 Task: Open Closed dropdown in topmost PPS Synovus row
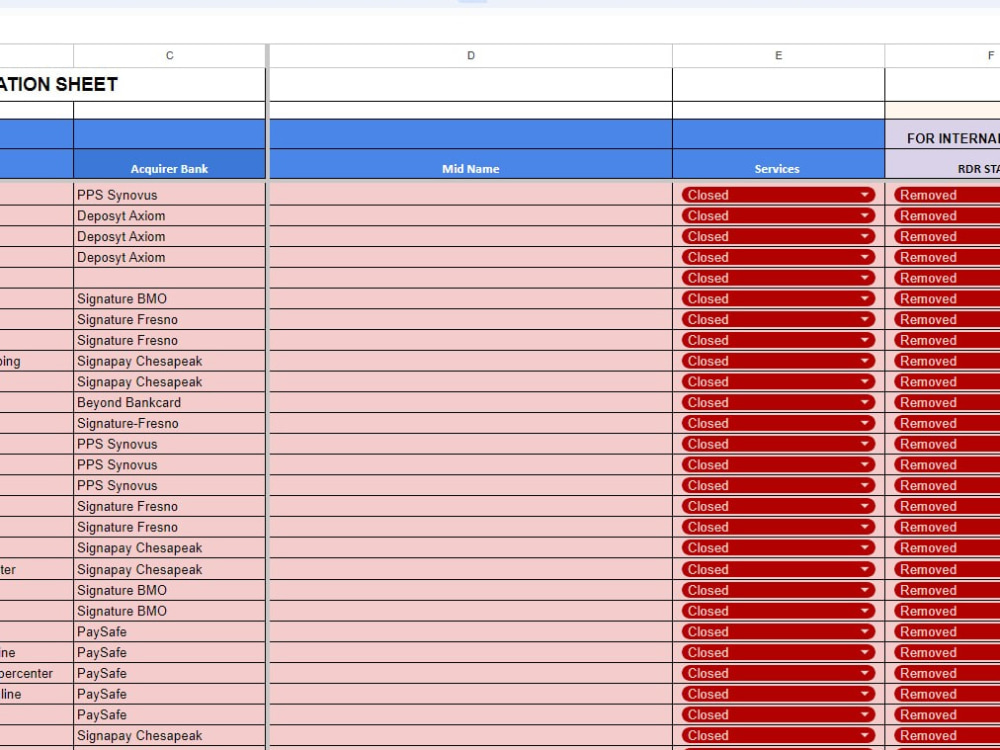pyautogui.click(x=778, y=195)
